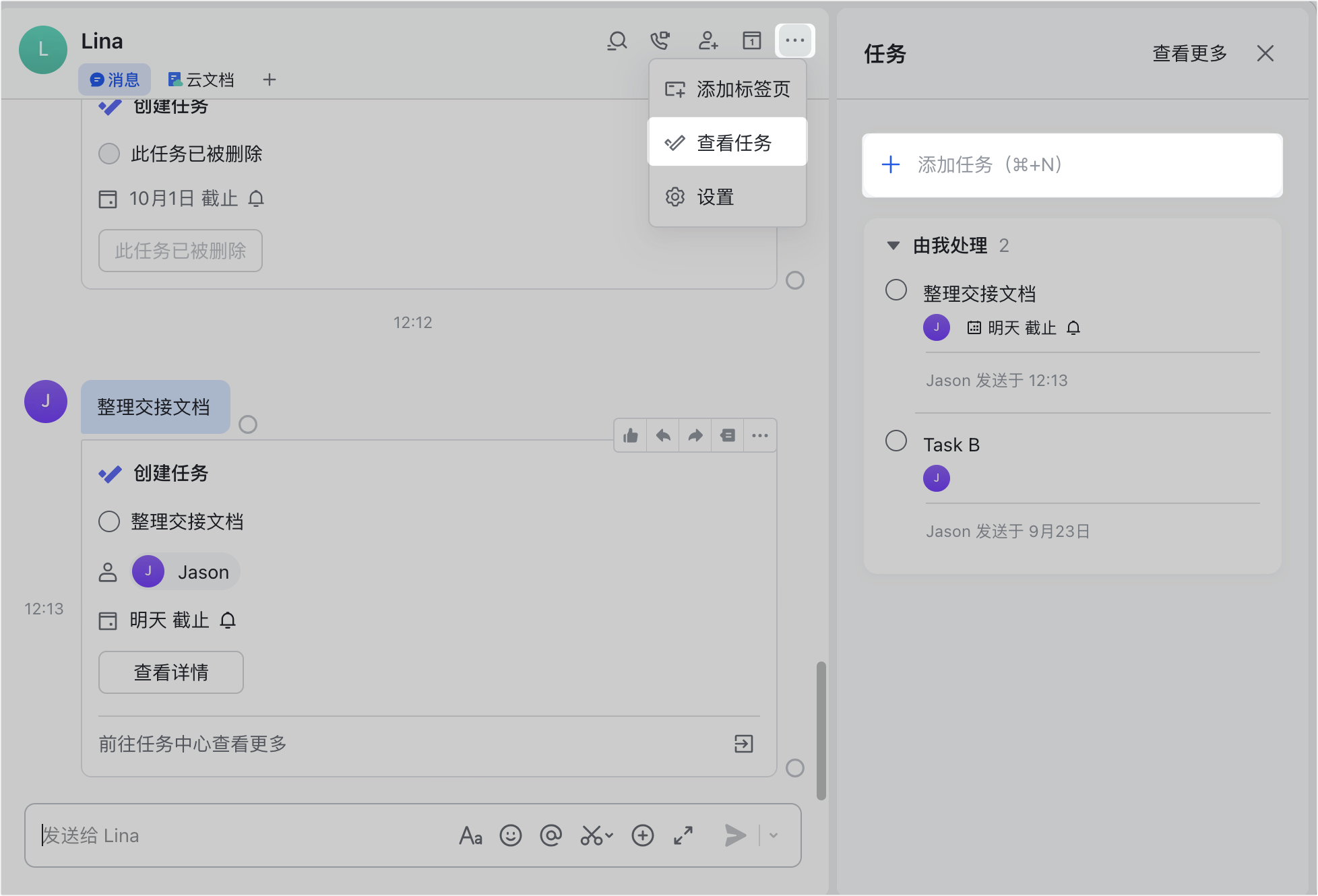The height and width of the screenshot is (896, 1318).
Task: Choose 查看任务 from the menu
Action: [728, 143]
